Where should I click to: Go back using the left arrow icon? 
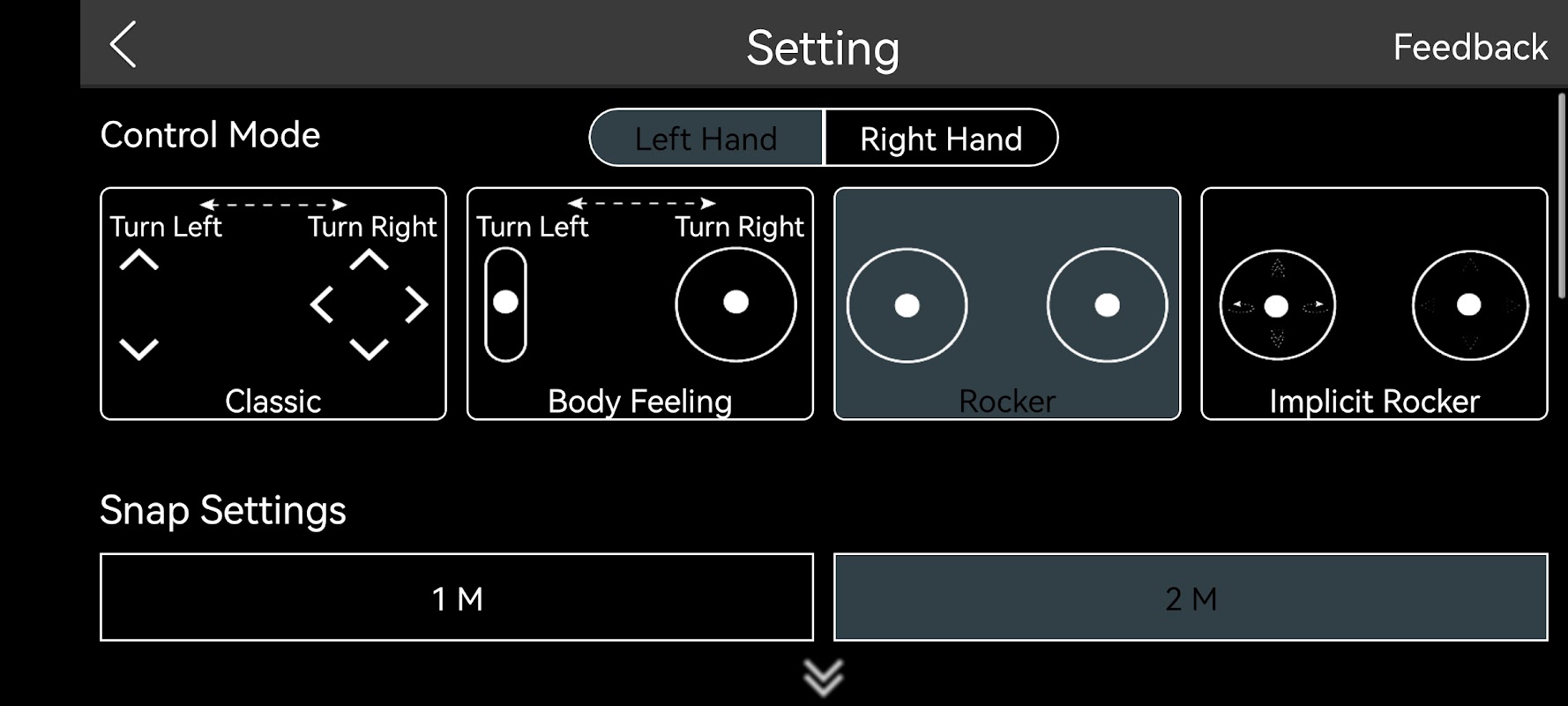(123, 44)
